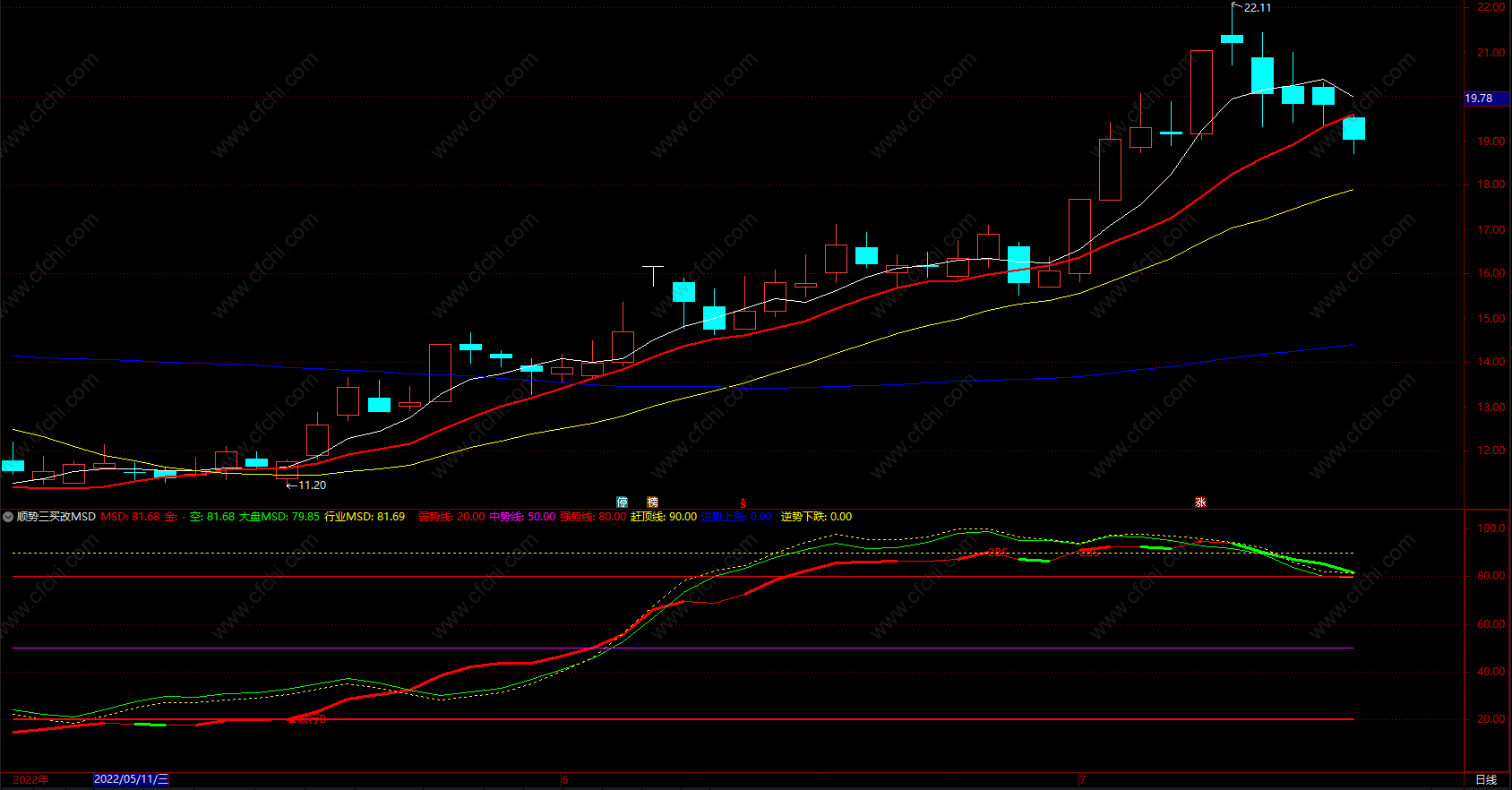Screen dimensions: 1512x790
Task: Click the orange 榜 marker icon
Action: [652, 502]
